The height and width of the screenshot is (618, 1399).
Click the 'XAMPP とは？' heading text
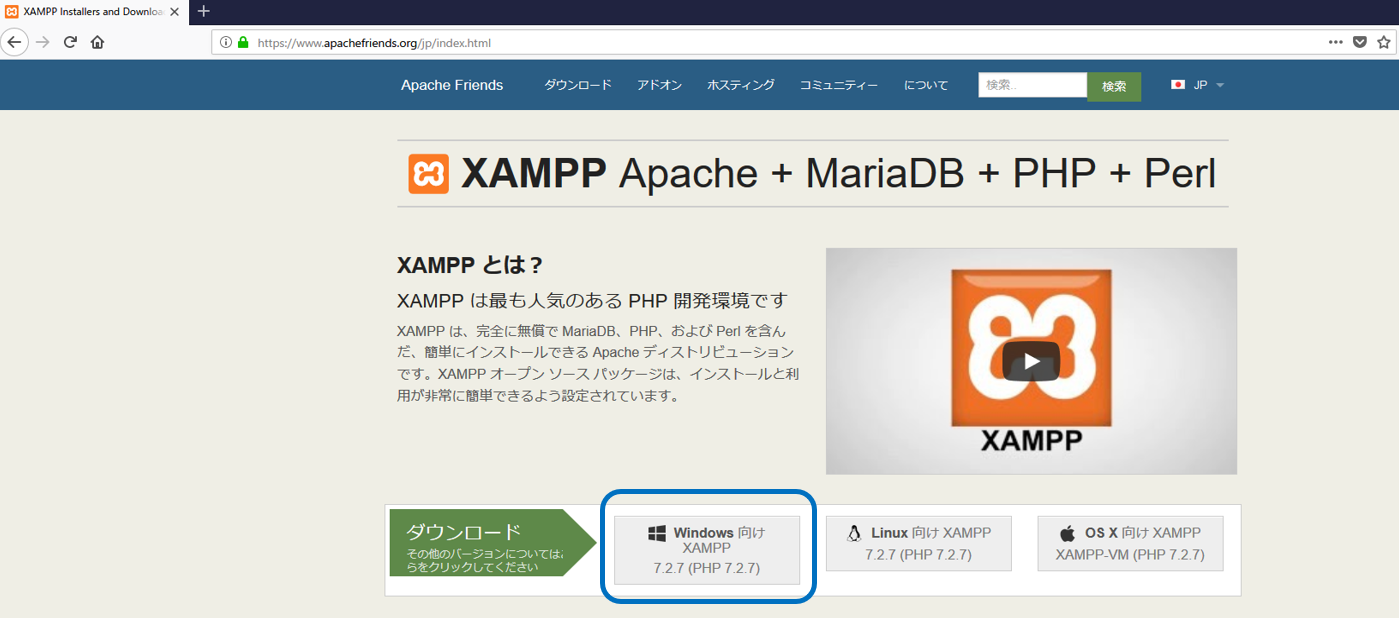[470, 265]
